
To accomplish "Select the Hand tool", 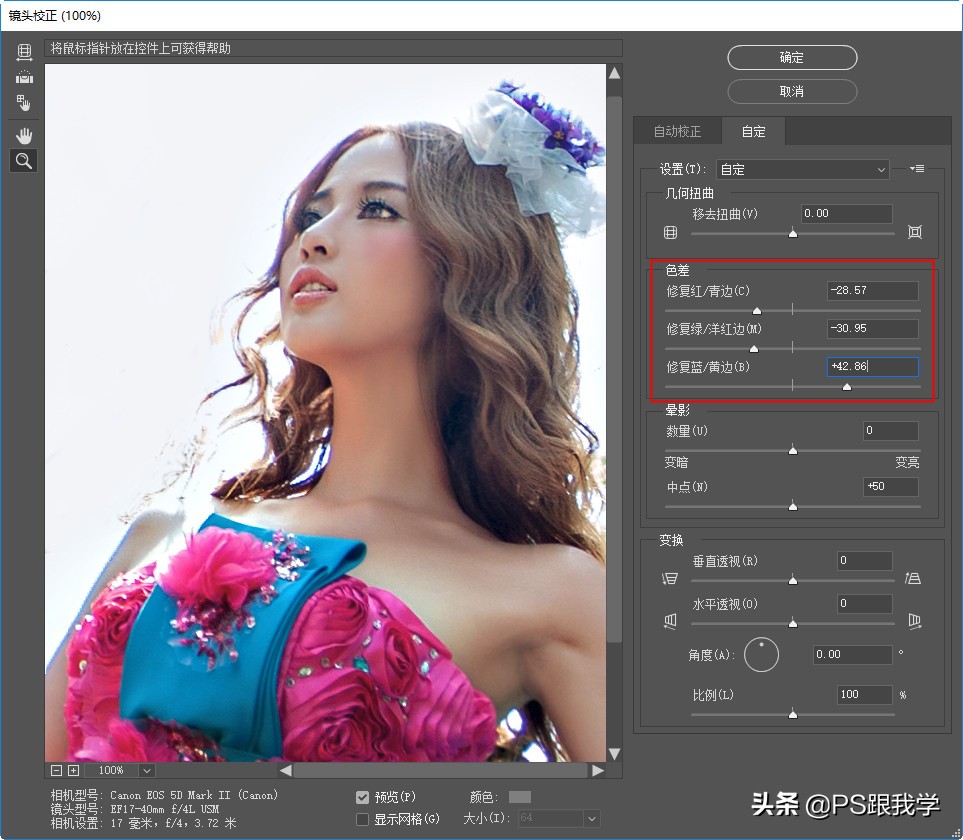I will (24, 136).
